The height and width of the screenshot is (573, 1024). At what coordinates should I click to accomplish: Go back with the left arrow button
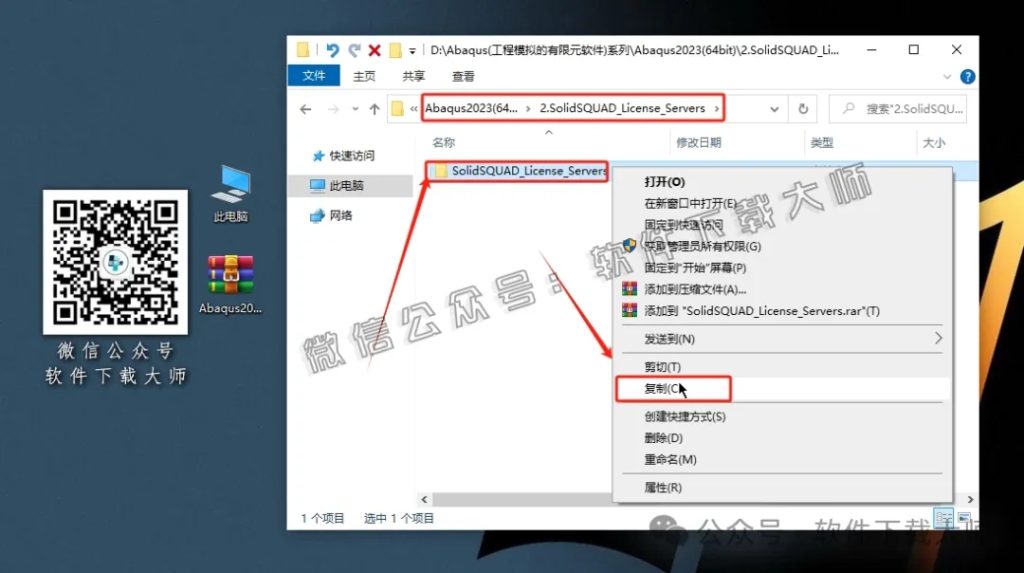tap(306, 109)
